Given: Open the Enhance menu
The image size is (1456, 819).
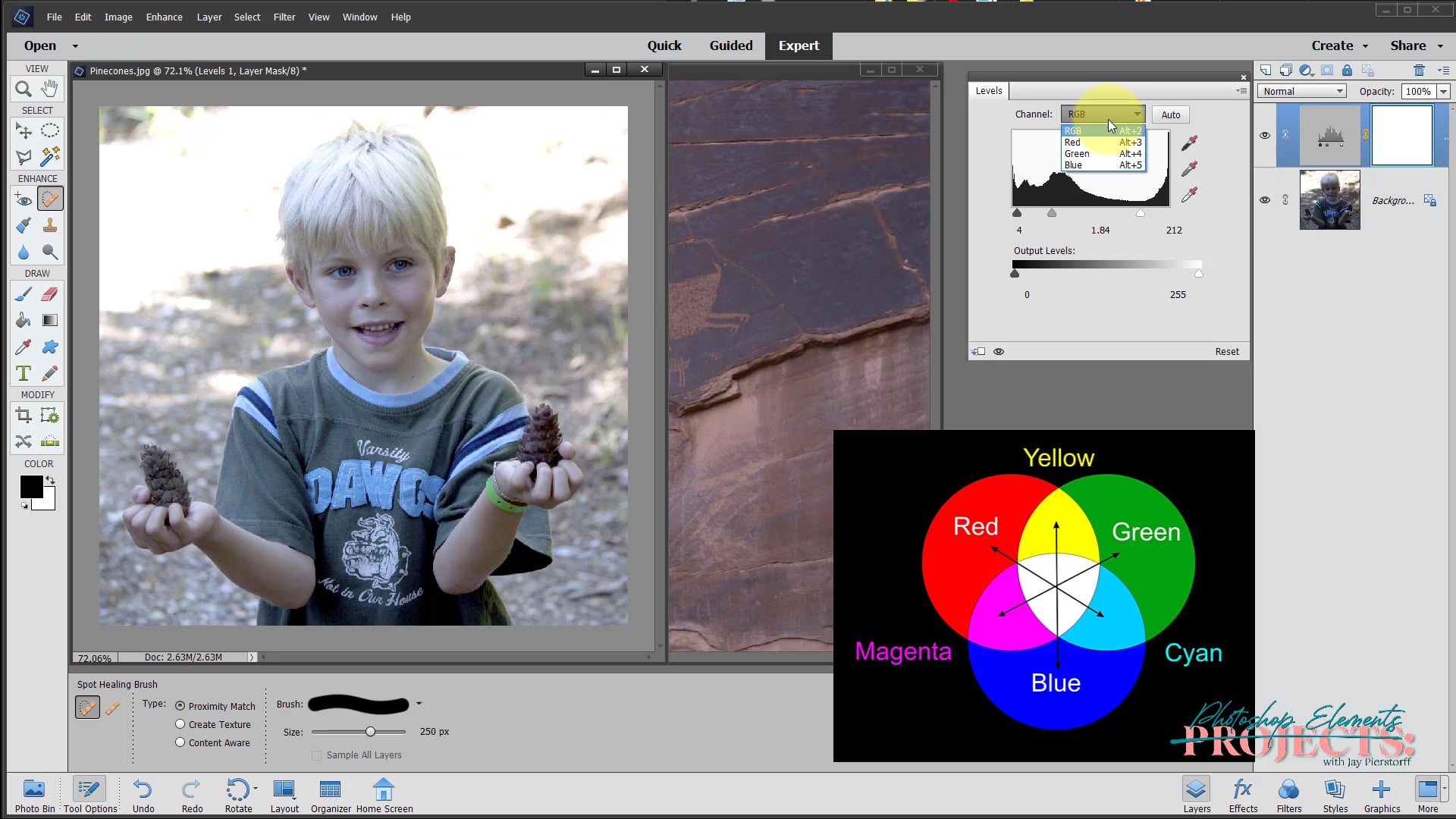Looking at the screenshot, I should pos(164,17).
